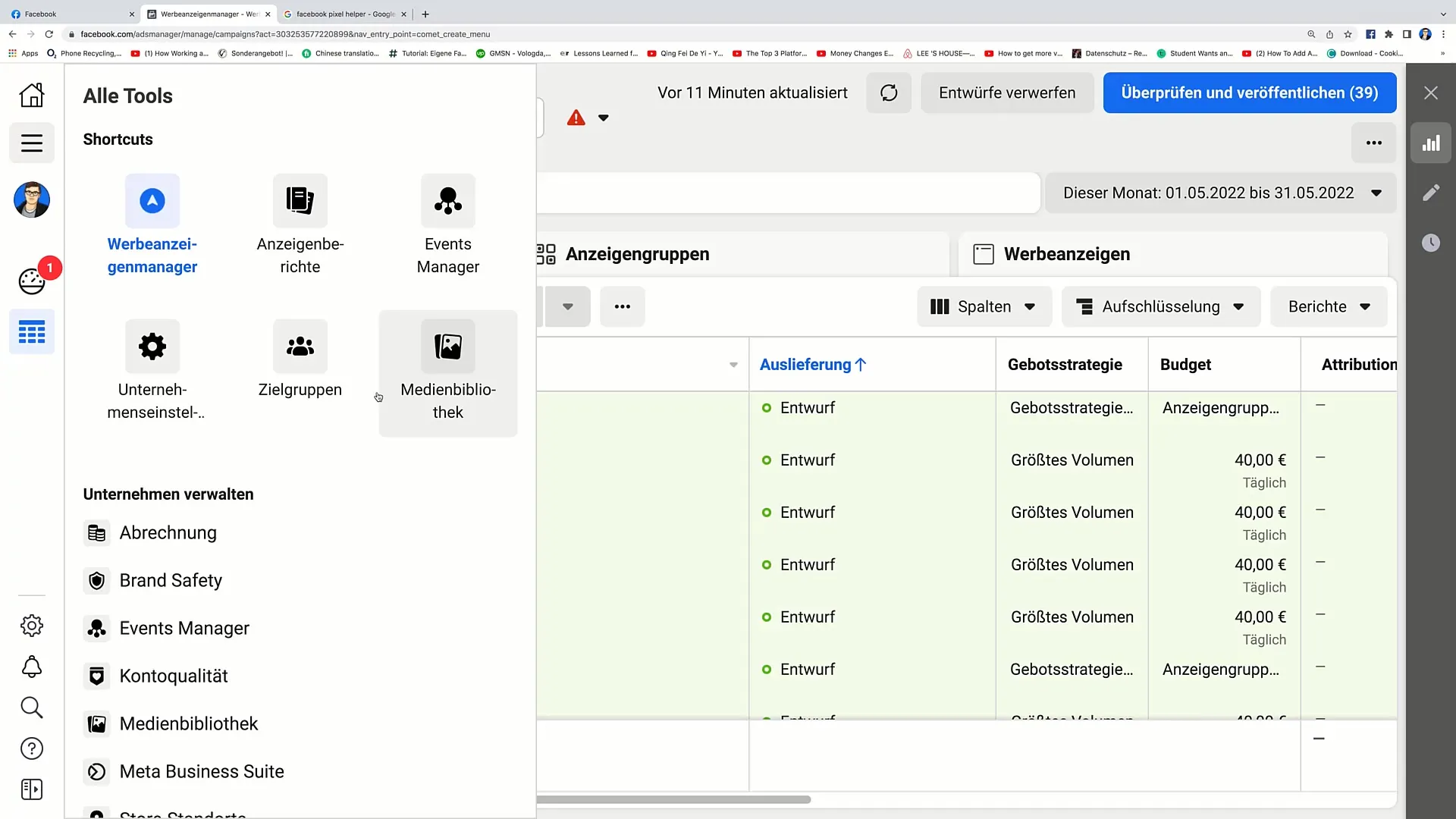Click Budget column header

(1185, 365)
